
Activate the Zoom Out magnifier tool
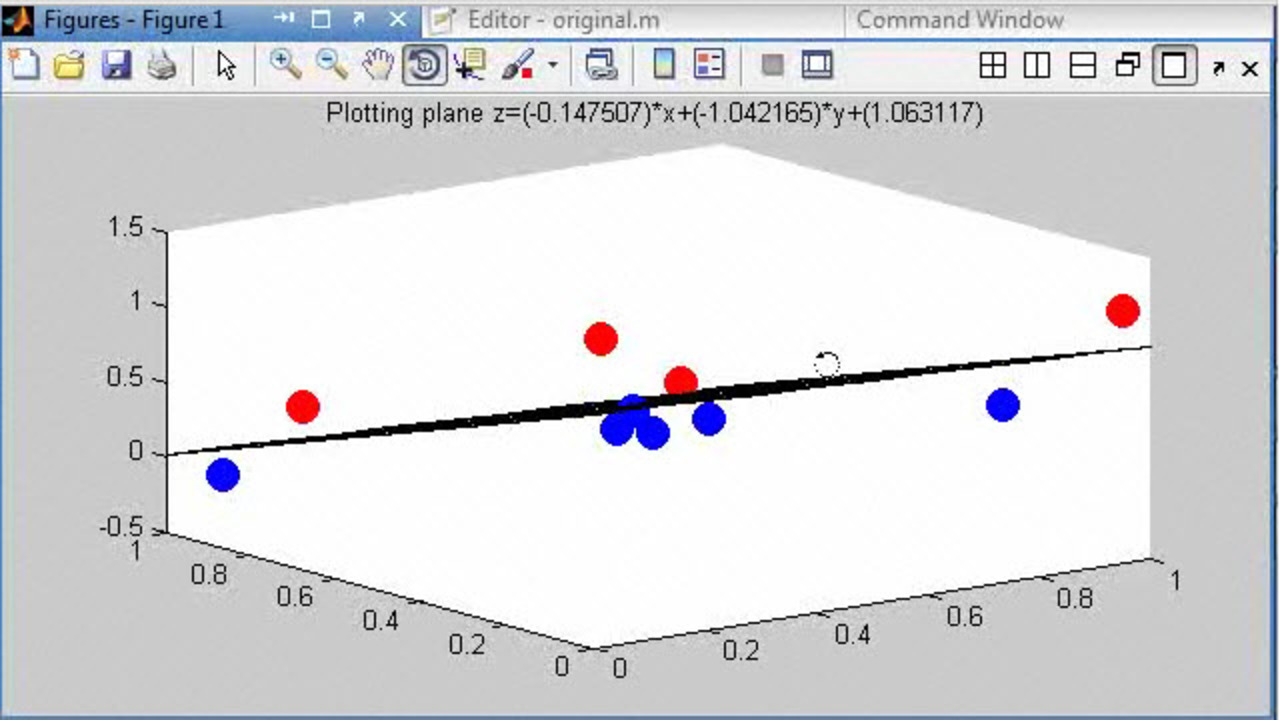(331, 66)
